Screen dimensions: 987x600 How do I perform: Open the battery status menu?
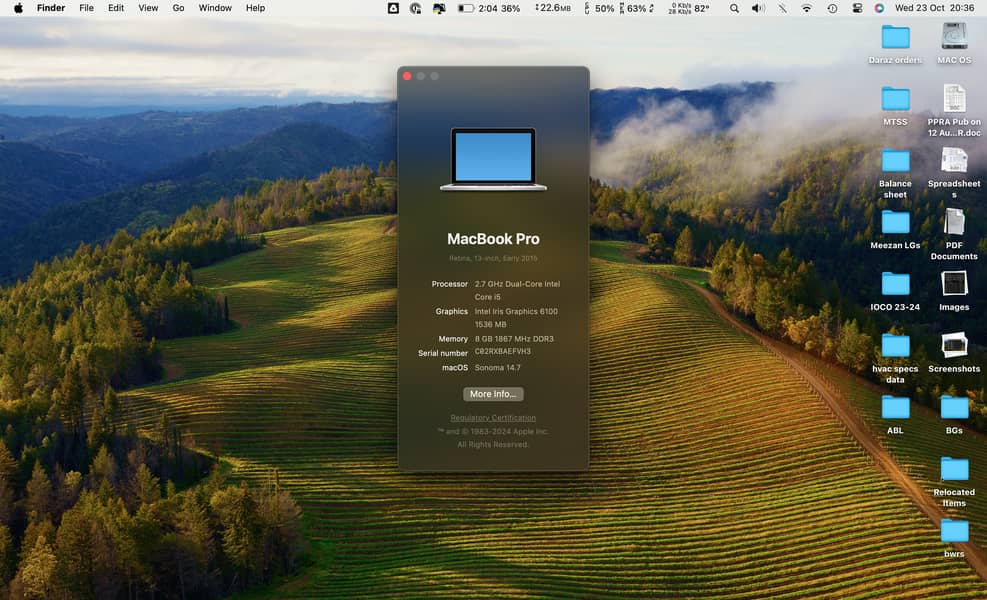466,8
